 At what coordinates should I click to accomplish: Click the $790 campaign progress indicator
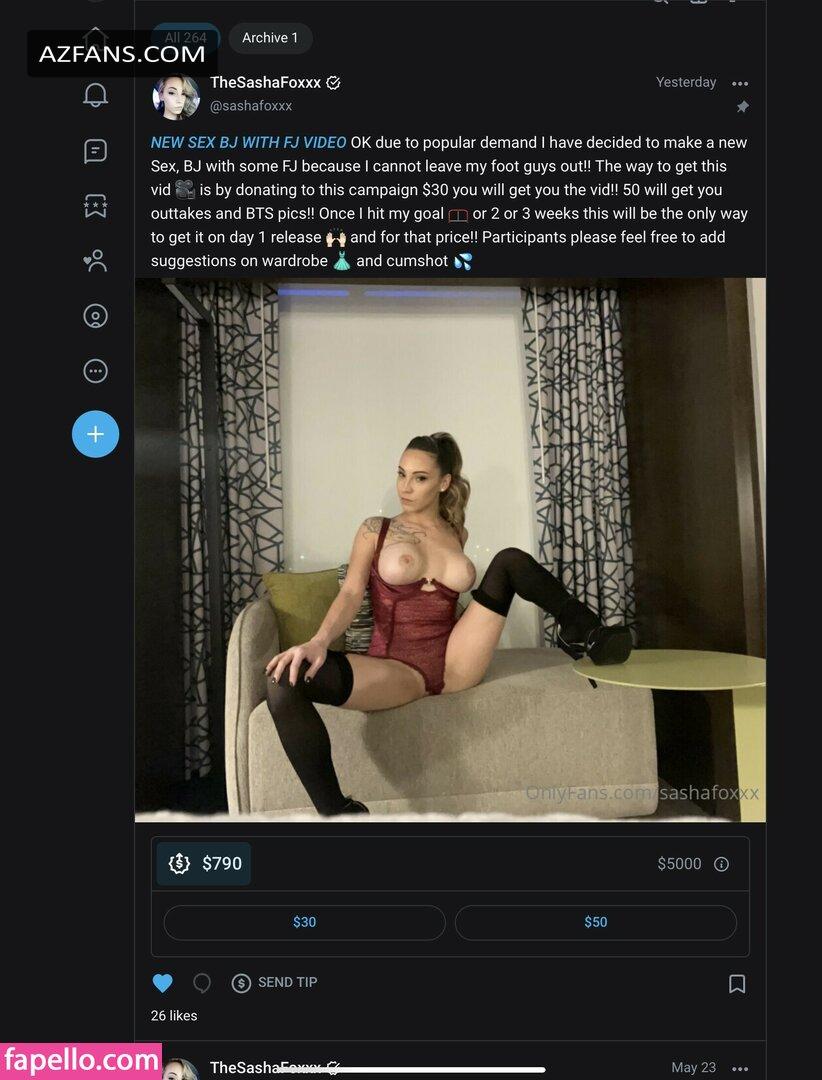point(204,864)
